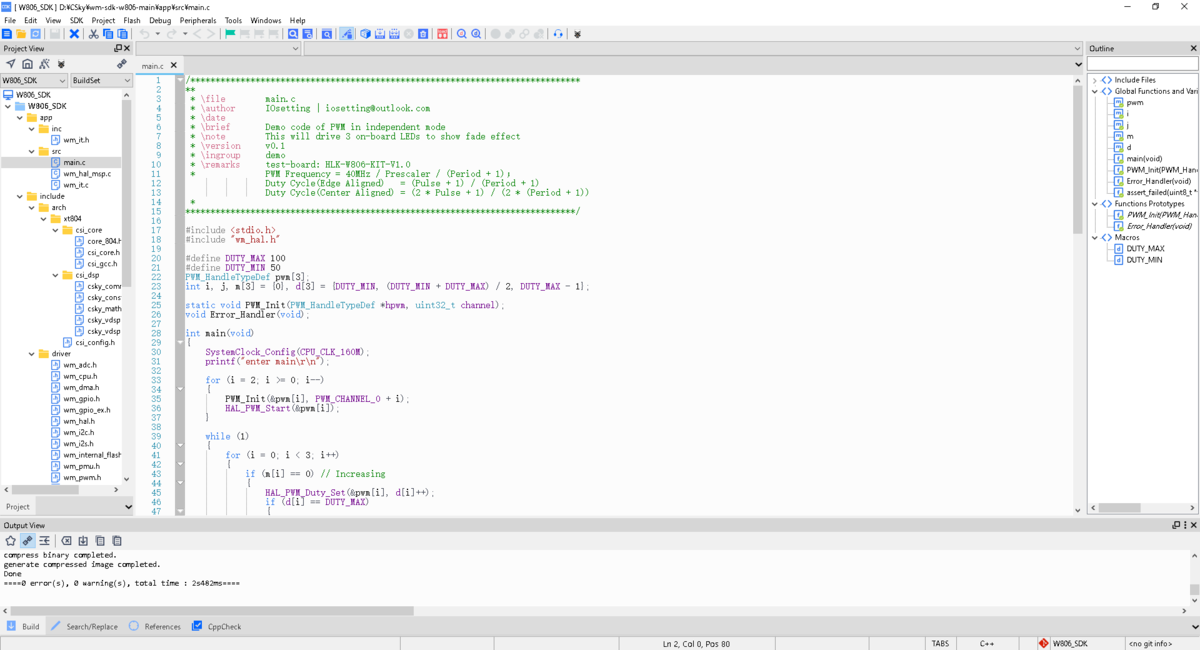
Task: Open the SDK menu
Action: point(76,20)
